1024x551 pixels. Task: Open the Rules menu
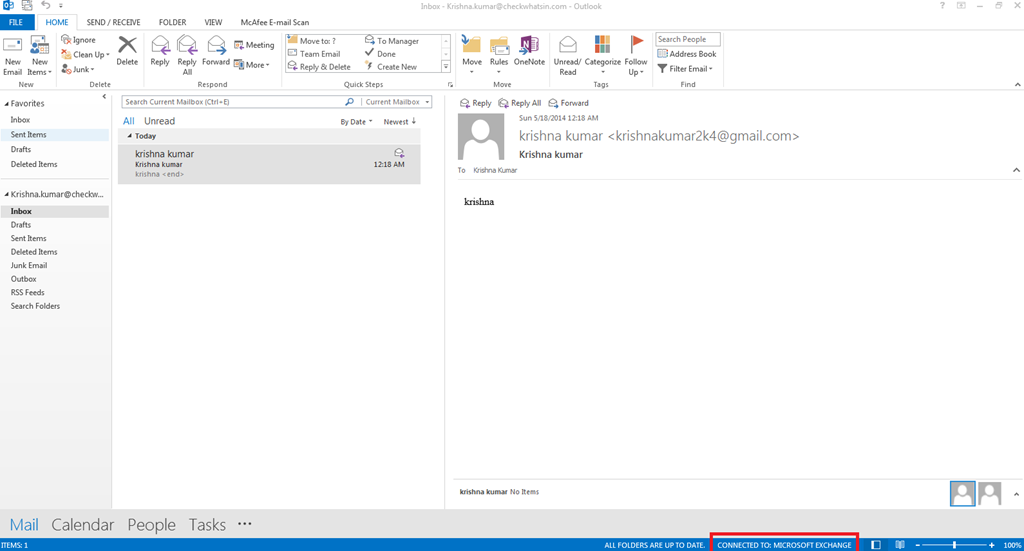click(x=499, y=55)
